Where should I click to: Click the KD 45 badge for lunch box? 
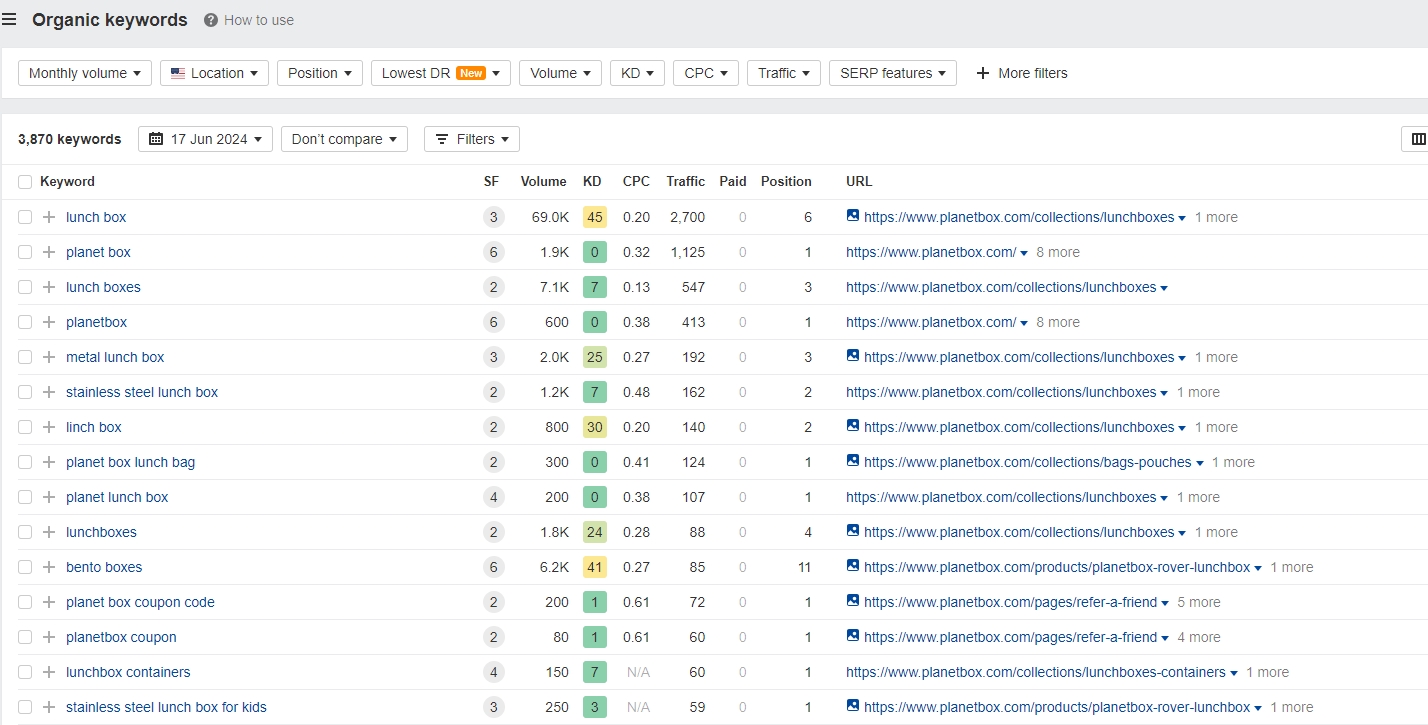click(595, 217)
